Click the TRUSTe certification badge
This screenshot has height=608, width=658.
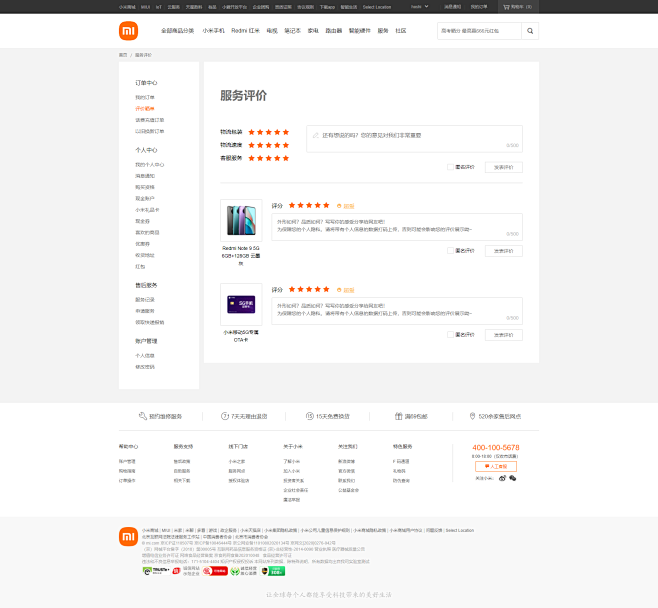[156, 571]
